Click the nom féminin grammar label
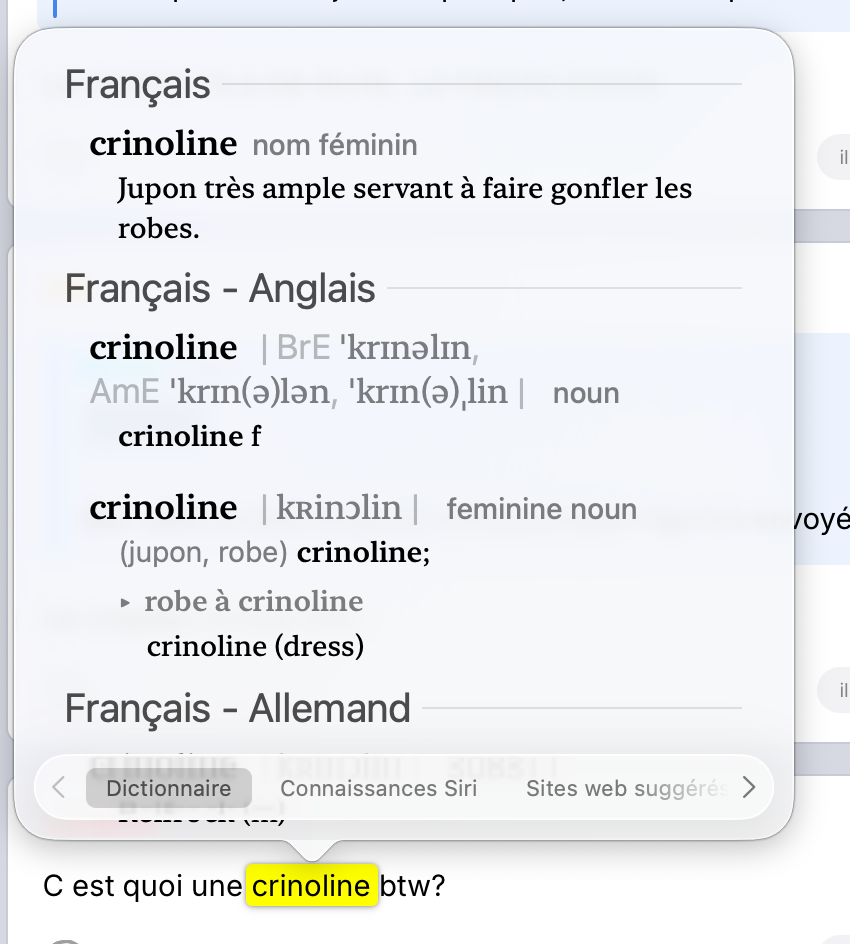The height and width of the screenshot is (944, 850). point(335,146)
